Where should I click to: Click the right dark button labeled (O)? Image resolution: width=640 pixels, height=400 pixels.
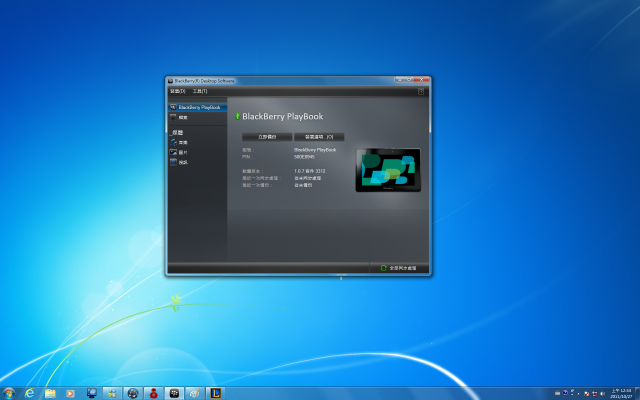319,137
